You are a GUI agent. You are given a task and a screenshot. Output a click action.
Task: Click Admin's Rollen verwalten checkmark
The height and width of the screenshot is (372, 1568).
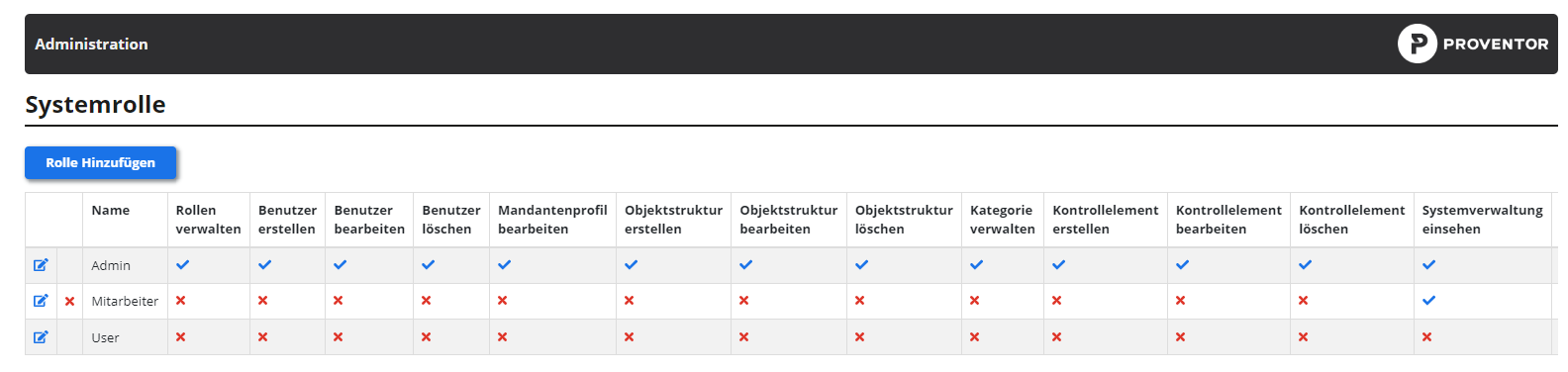[183, 265]
